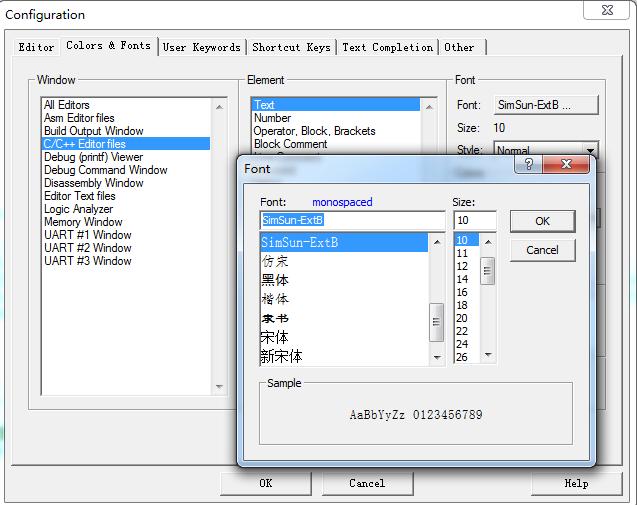Image resolution: width=637 pixels, height=505 pixels.
Task: Switch to the Editor tab
Action: [x=37, y=47]
